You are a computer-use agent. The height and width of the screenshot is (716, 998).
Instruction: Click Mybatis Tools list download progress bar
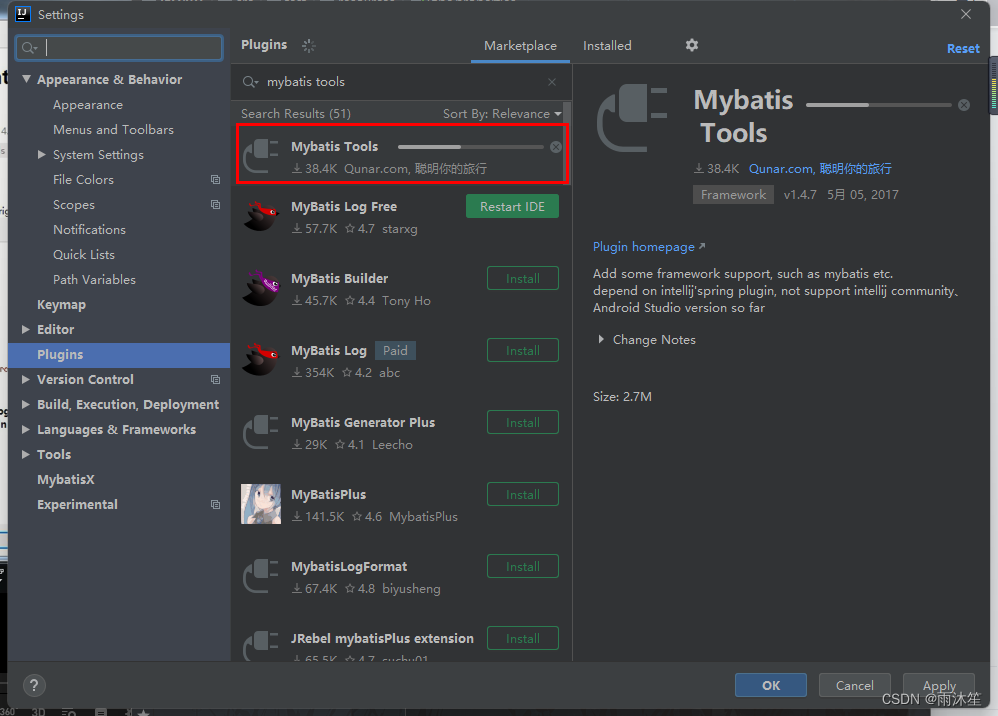(470, 147)
